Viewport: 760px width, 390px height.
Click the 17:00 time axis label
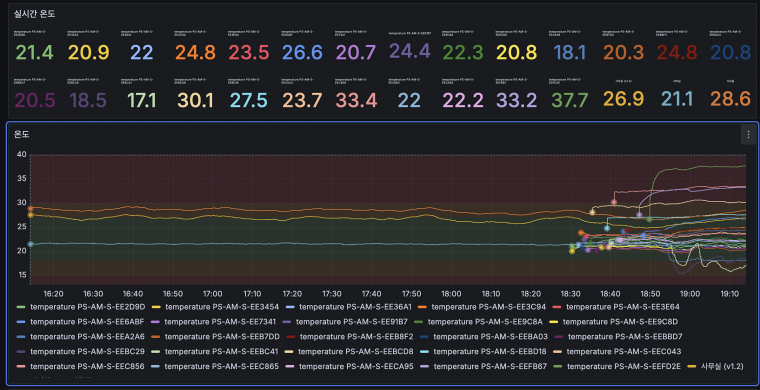click(213, 293)
